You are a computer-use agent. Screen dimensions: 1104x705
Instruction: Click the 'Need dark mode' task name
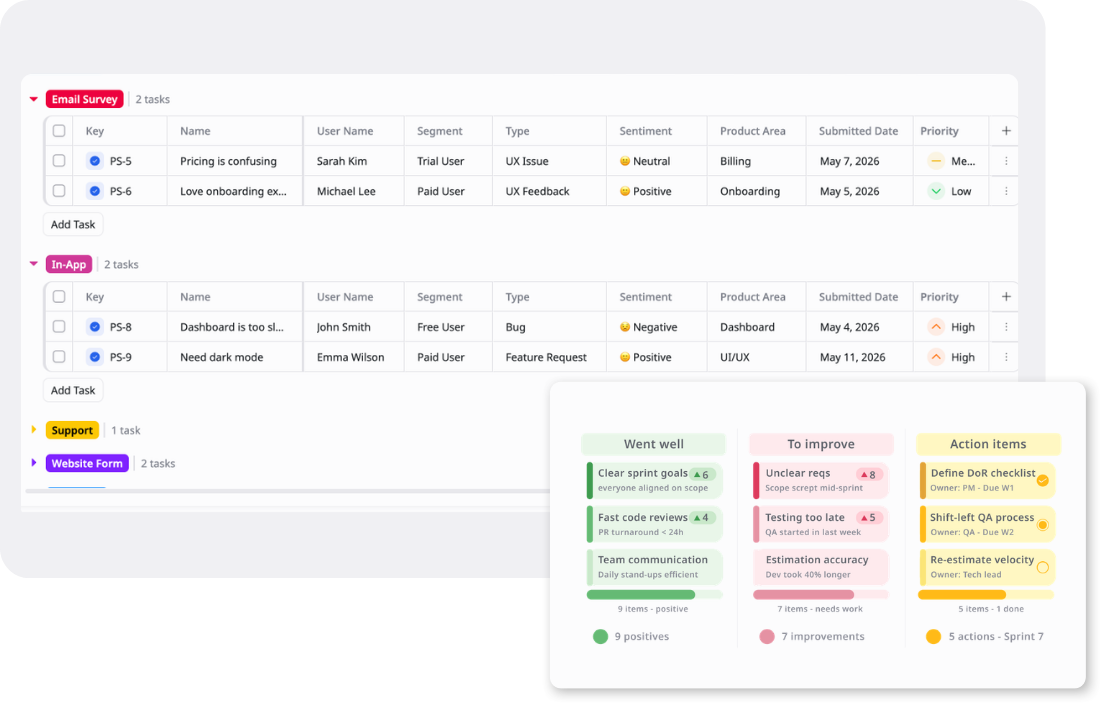click(222, 357)
